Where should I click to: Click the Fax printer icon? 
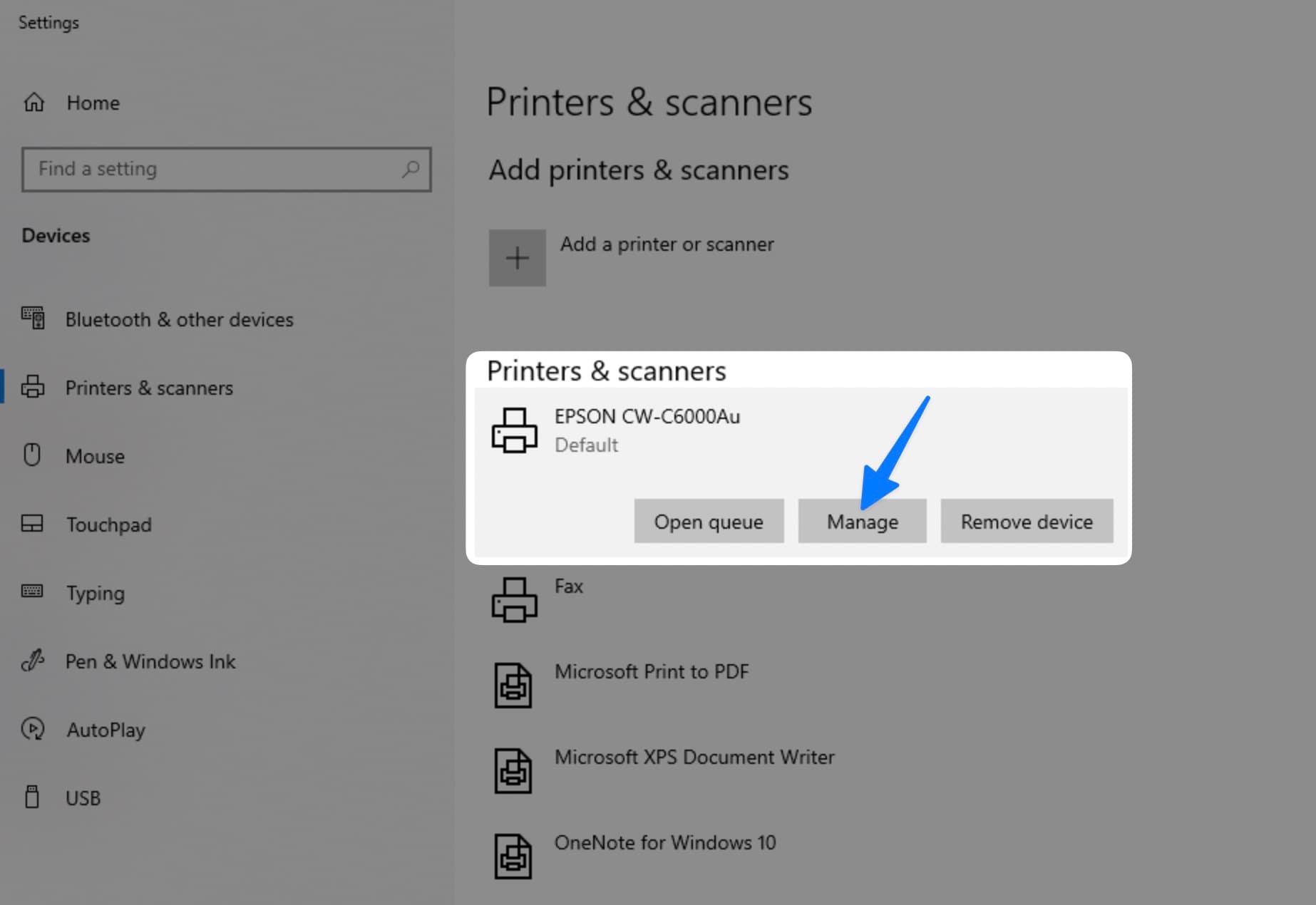tap(515, 600)
